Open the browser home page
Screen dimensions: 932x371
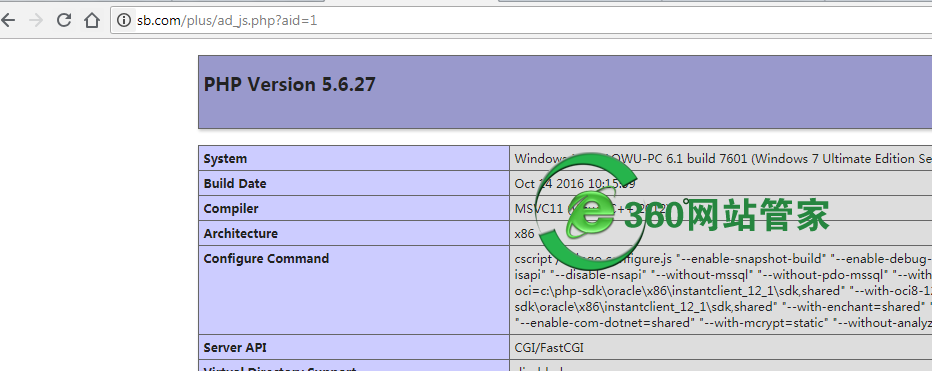tap(92, 20)
